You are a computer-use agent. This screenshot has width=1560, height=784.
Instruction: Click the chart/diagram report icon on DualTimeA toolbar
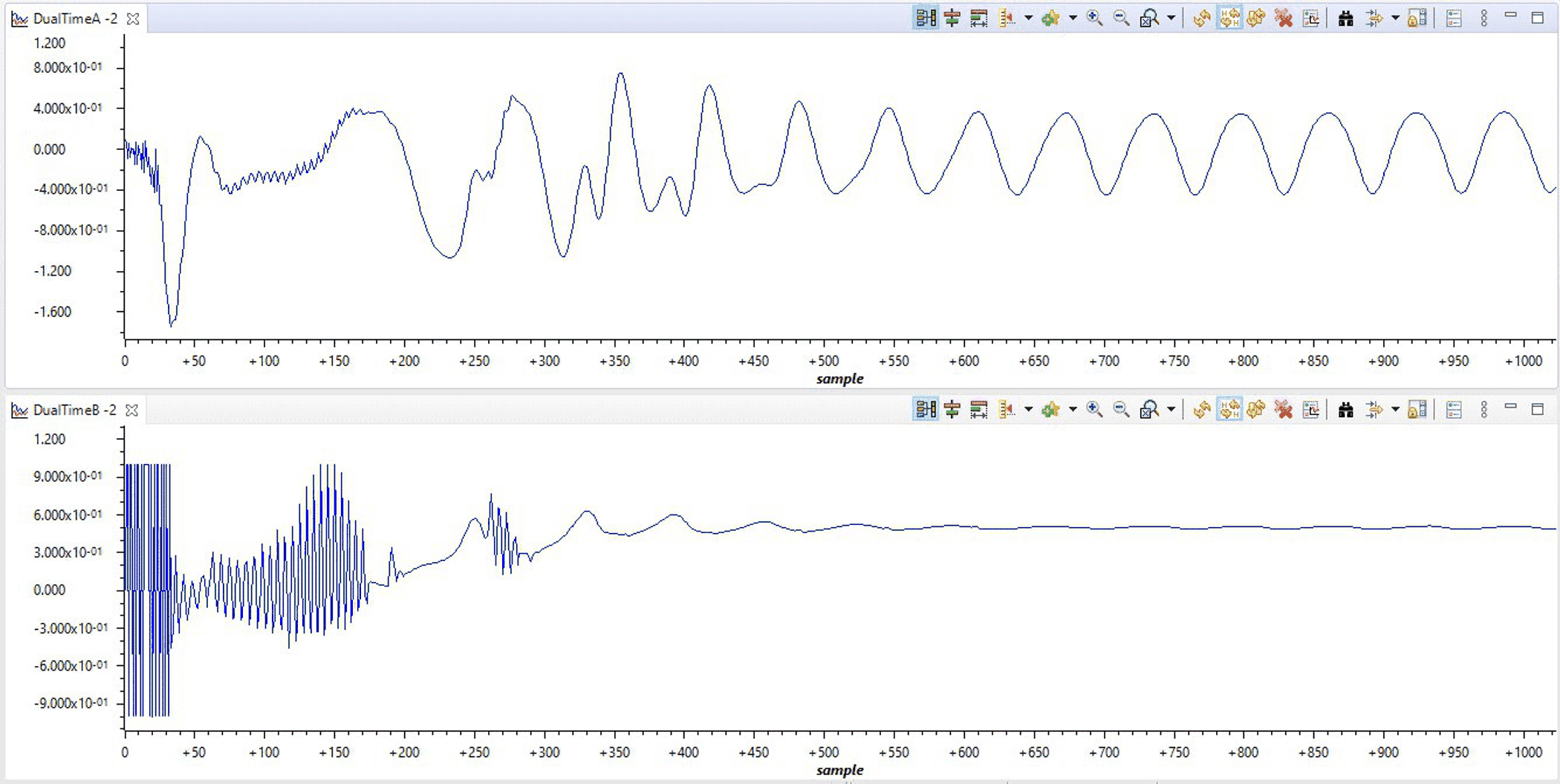1310,19
